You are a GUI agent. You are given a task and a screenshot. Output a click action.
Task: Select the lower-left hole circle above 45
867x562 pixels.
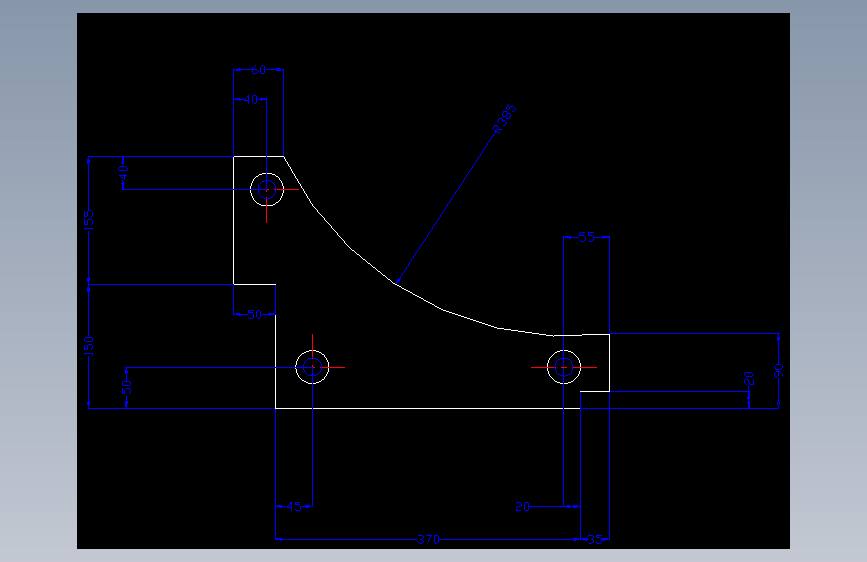coord(312,367)
